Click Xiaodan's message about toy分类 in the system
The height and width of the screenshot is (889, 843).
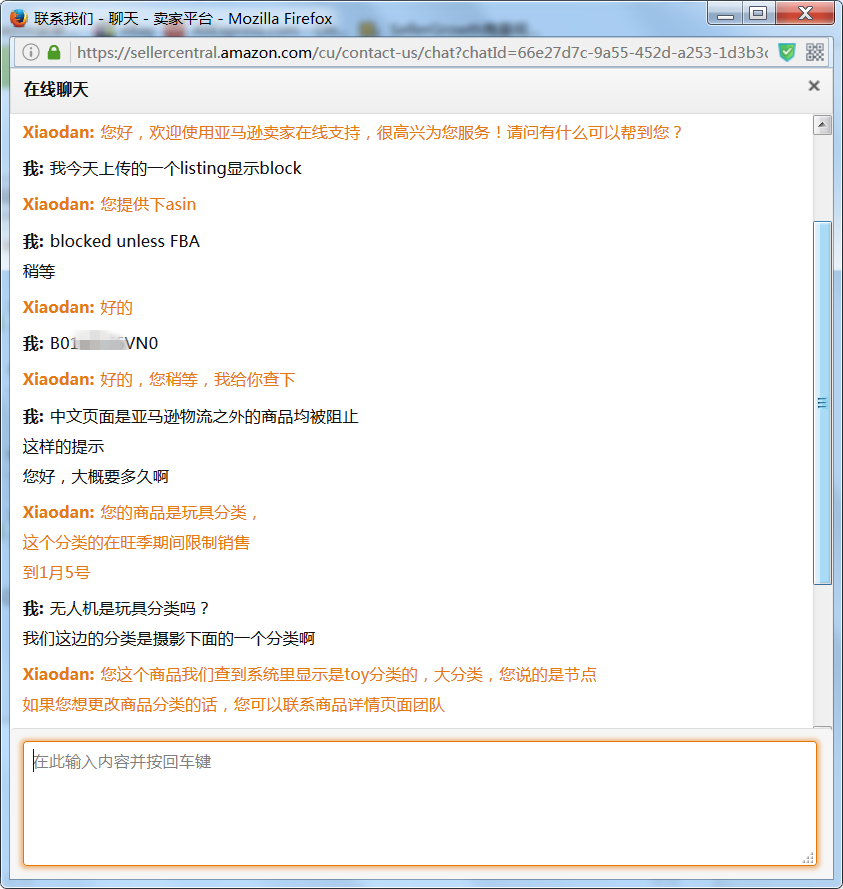(349, 674)
